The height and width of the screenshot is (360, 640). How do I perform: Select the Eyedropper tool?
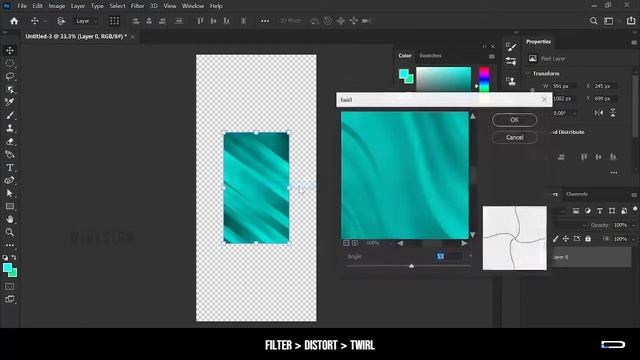click(x=10, y=102)
